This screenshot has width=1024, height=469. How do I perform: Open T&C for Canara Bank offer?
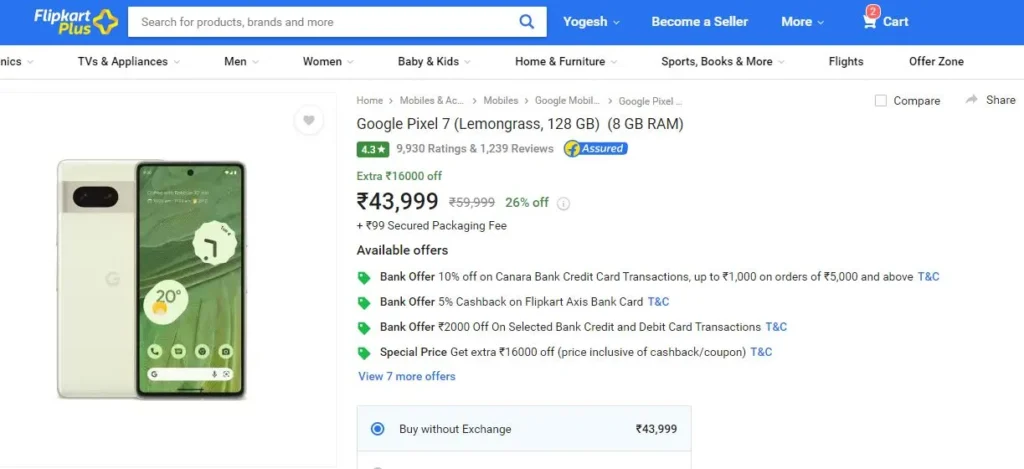coord(929,276)
